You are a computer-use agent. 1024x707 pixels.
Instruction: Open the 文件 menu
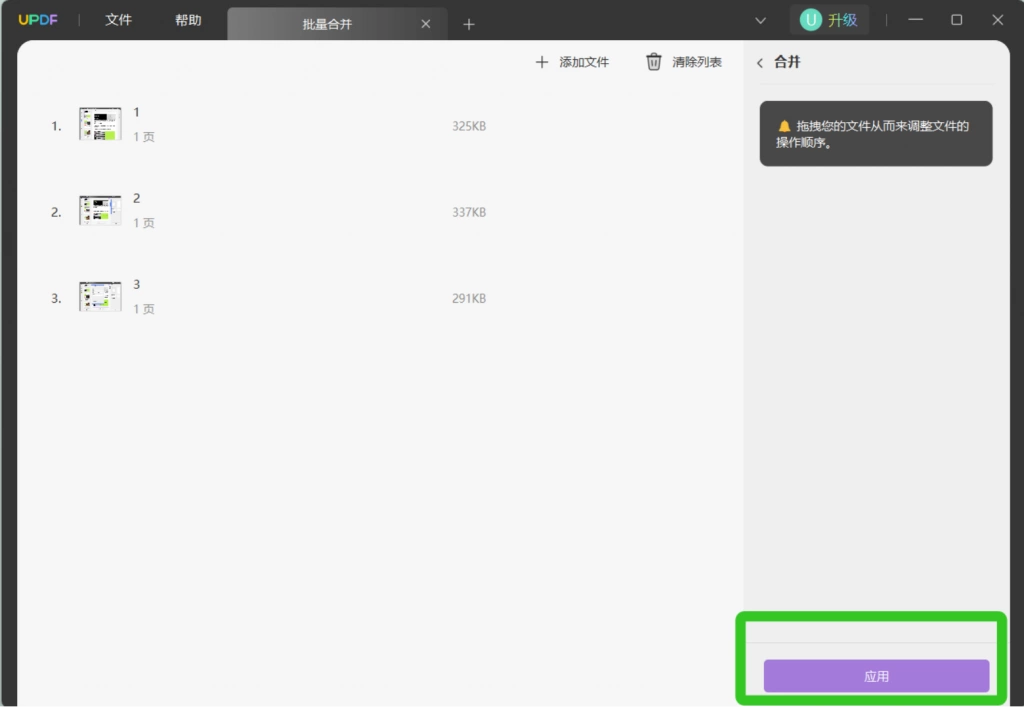coord(118,20)
